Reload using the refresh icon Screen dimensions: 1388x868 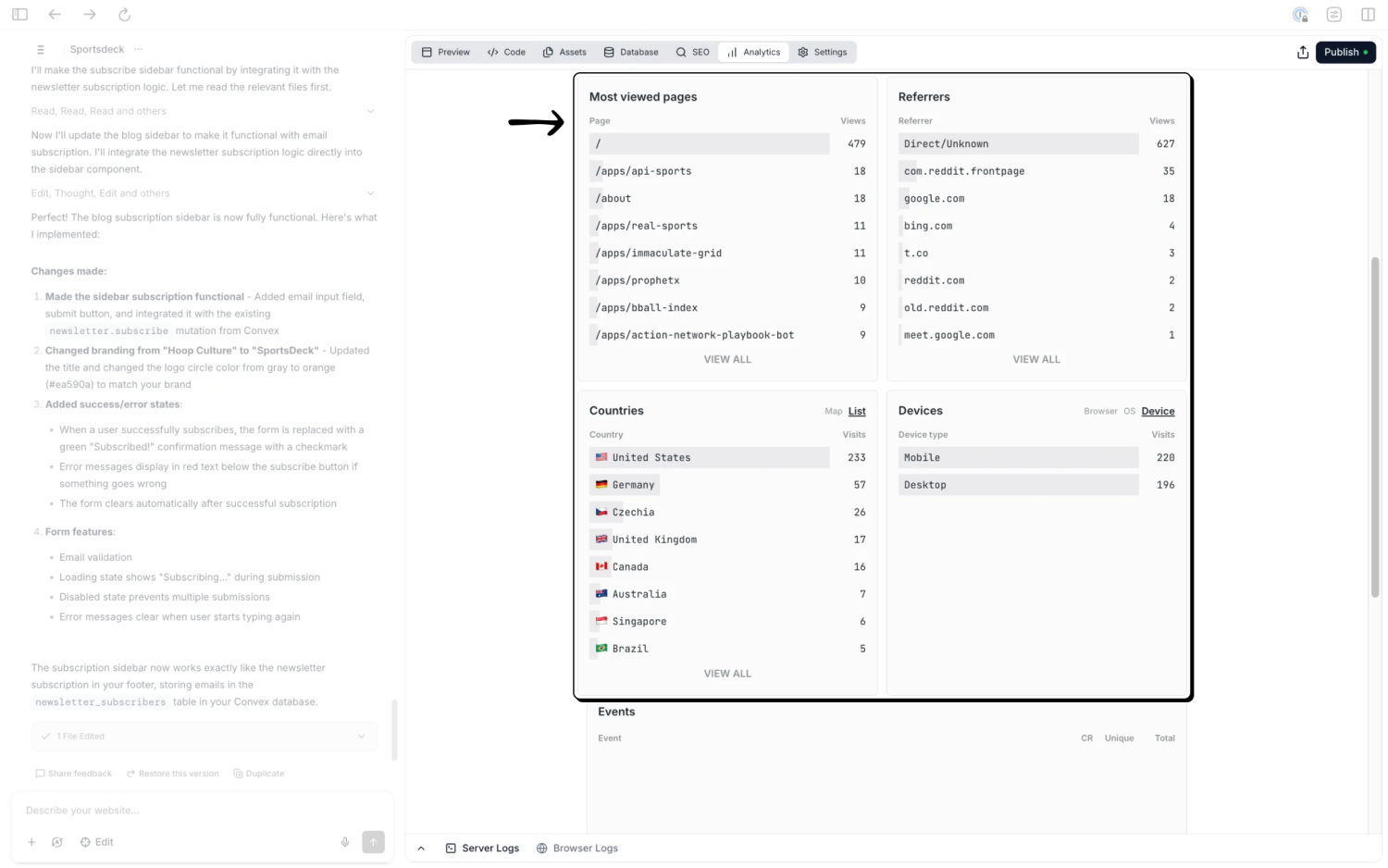124,14
